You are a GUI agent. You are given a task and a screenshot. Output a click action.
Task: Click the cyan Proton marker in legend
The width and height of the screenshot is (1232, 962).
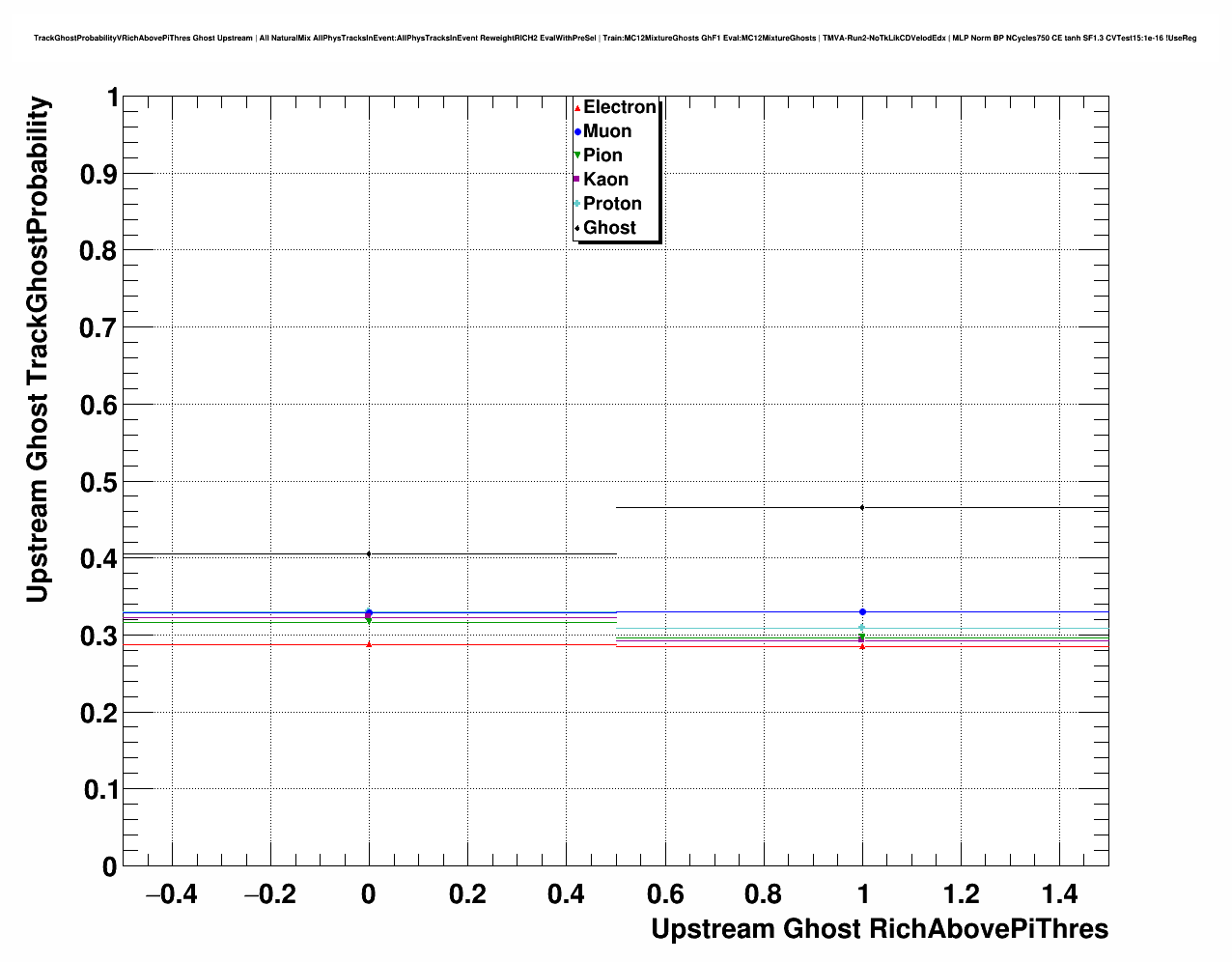(x=577, y=204)
